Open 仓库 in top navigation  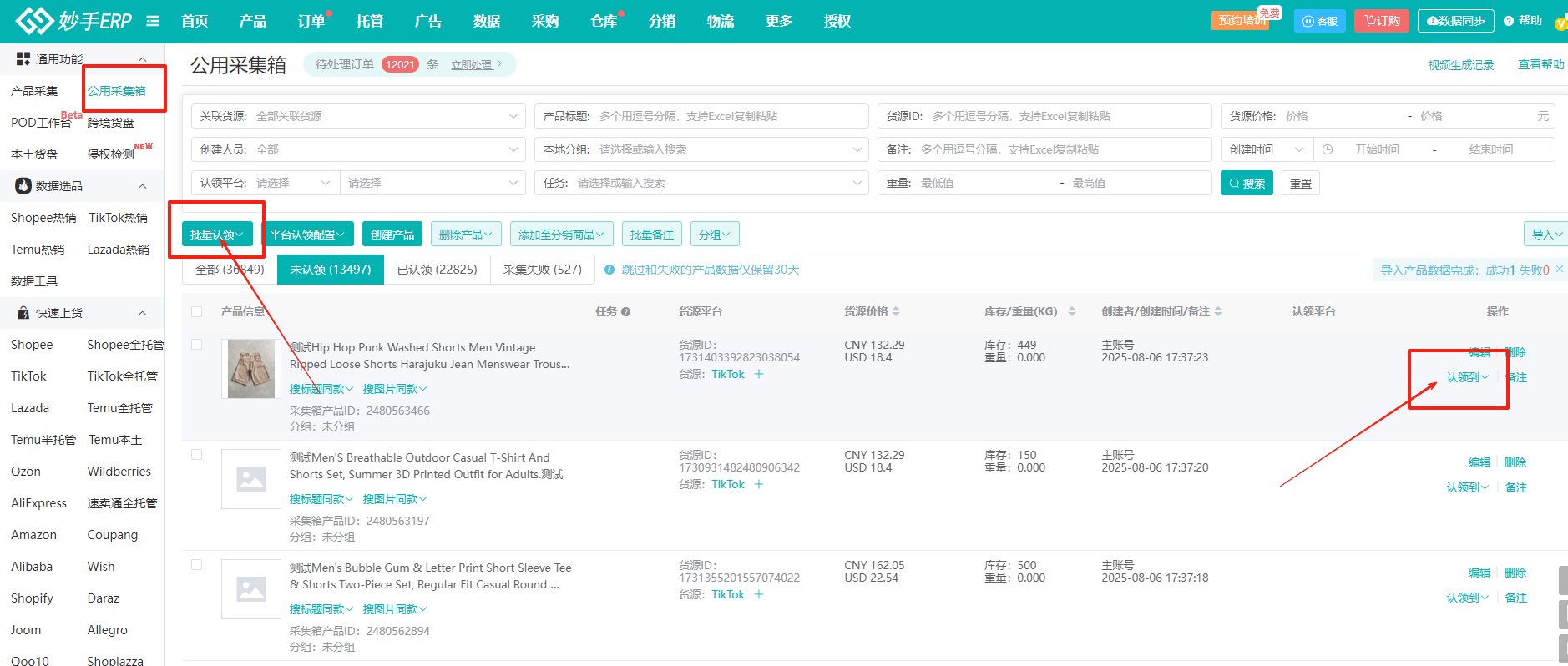(604, 21)
